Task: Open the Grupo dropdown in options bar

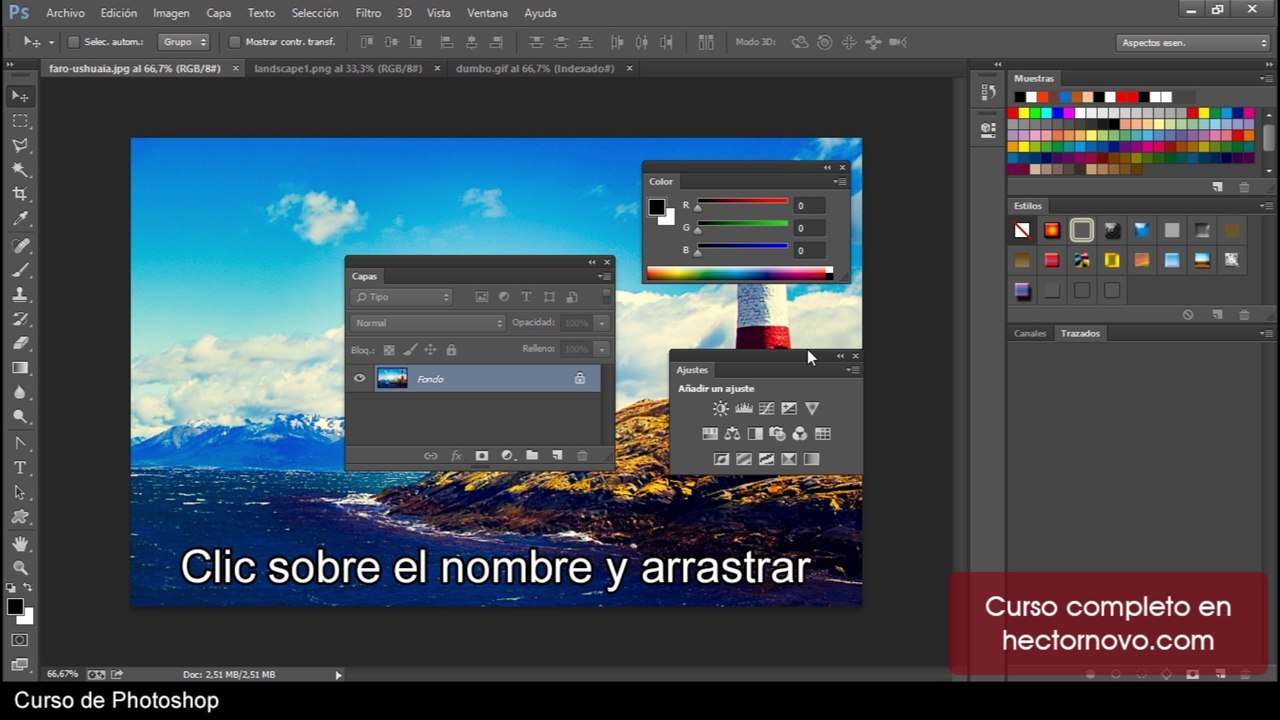Action: point(184,42)
